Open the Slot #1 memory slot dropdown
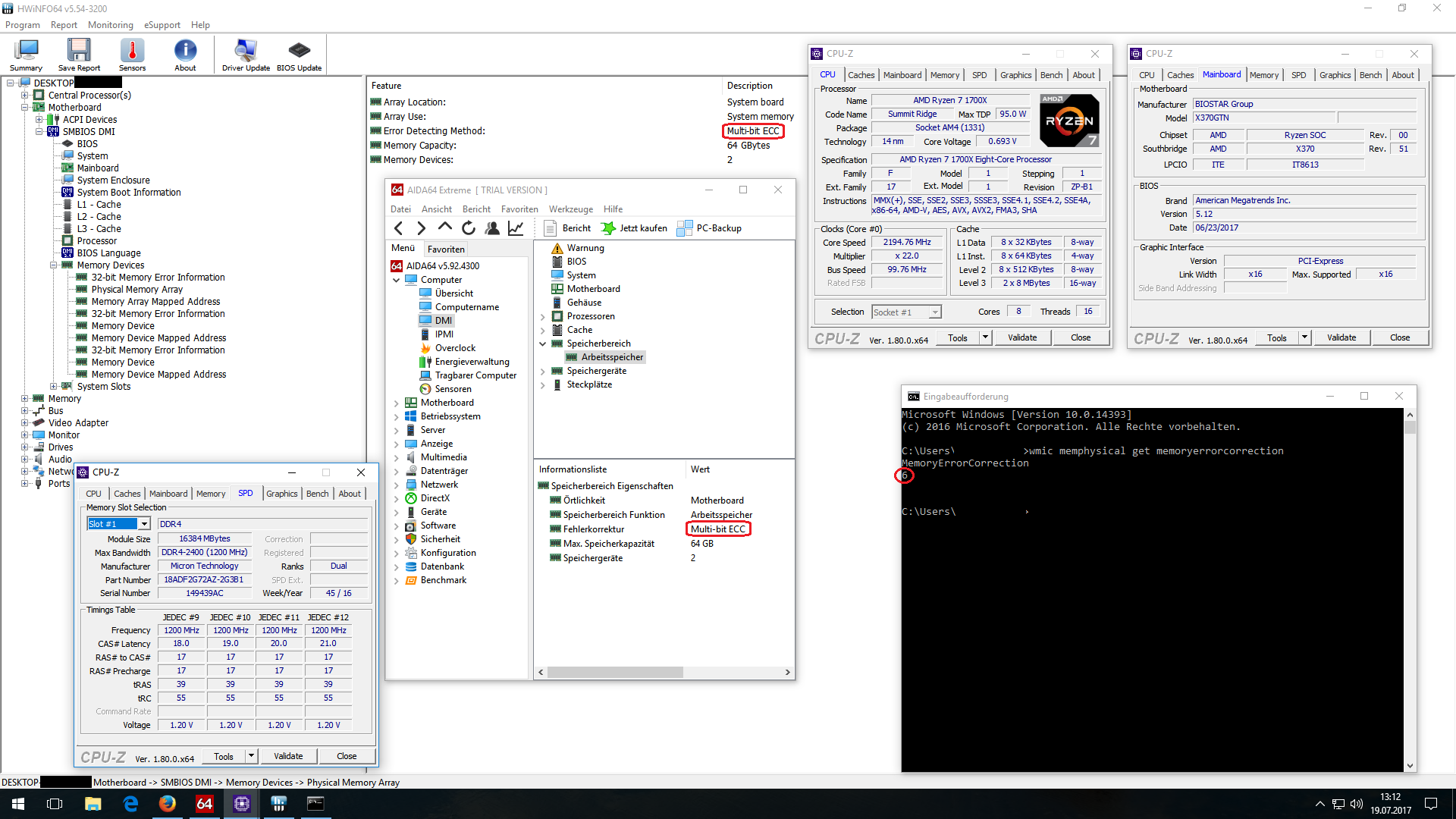 coord(144,524)
